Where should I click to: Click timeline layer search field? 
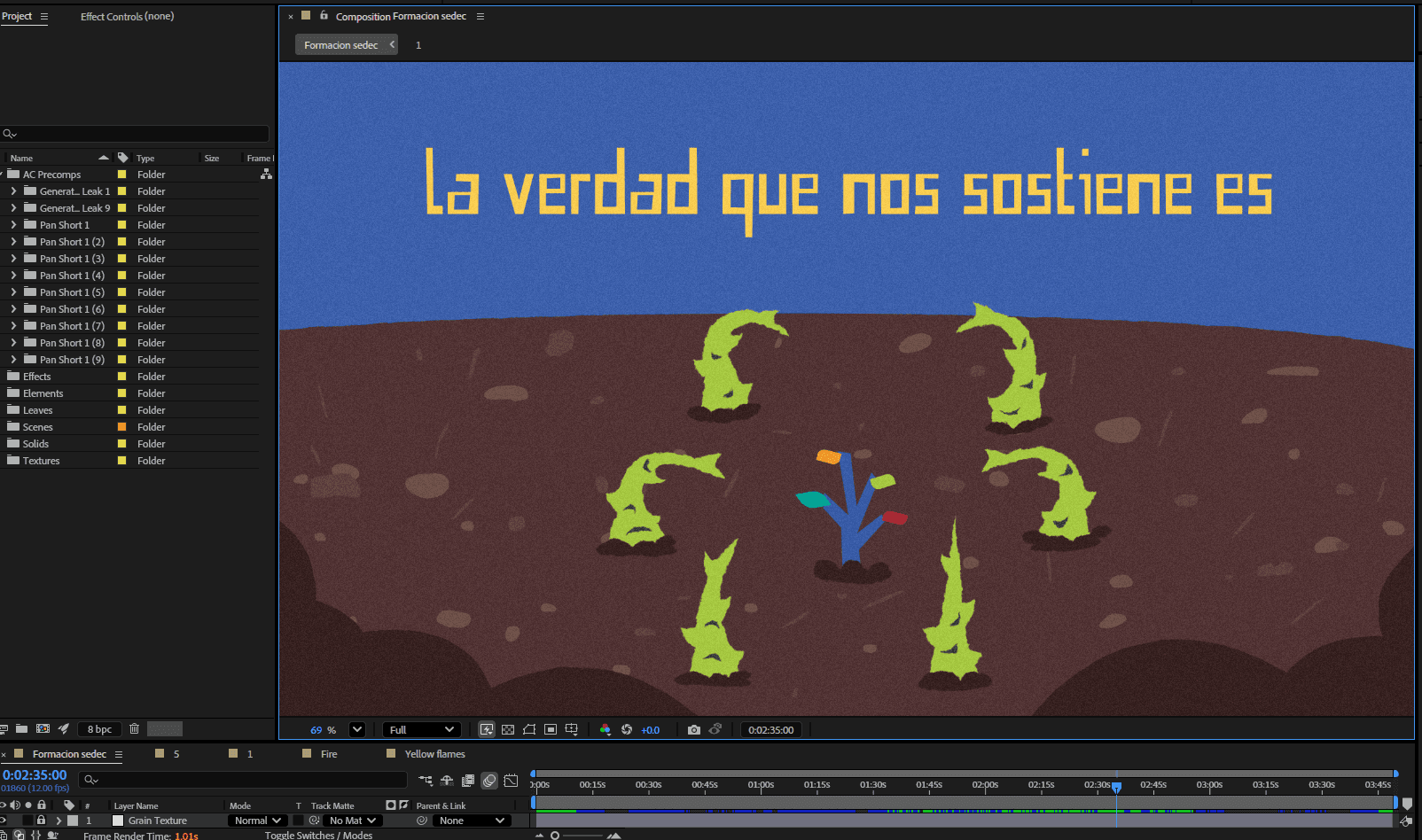tap(243, 780)
